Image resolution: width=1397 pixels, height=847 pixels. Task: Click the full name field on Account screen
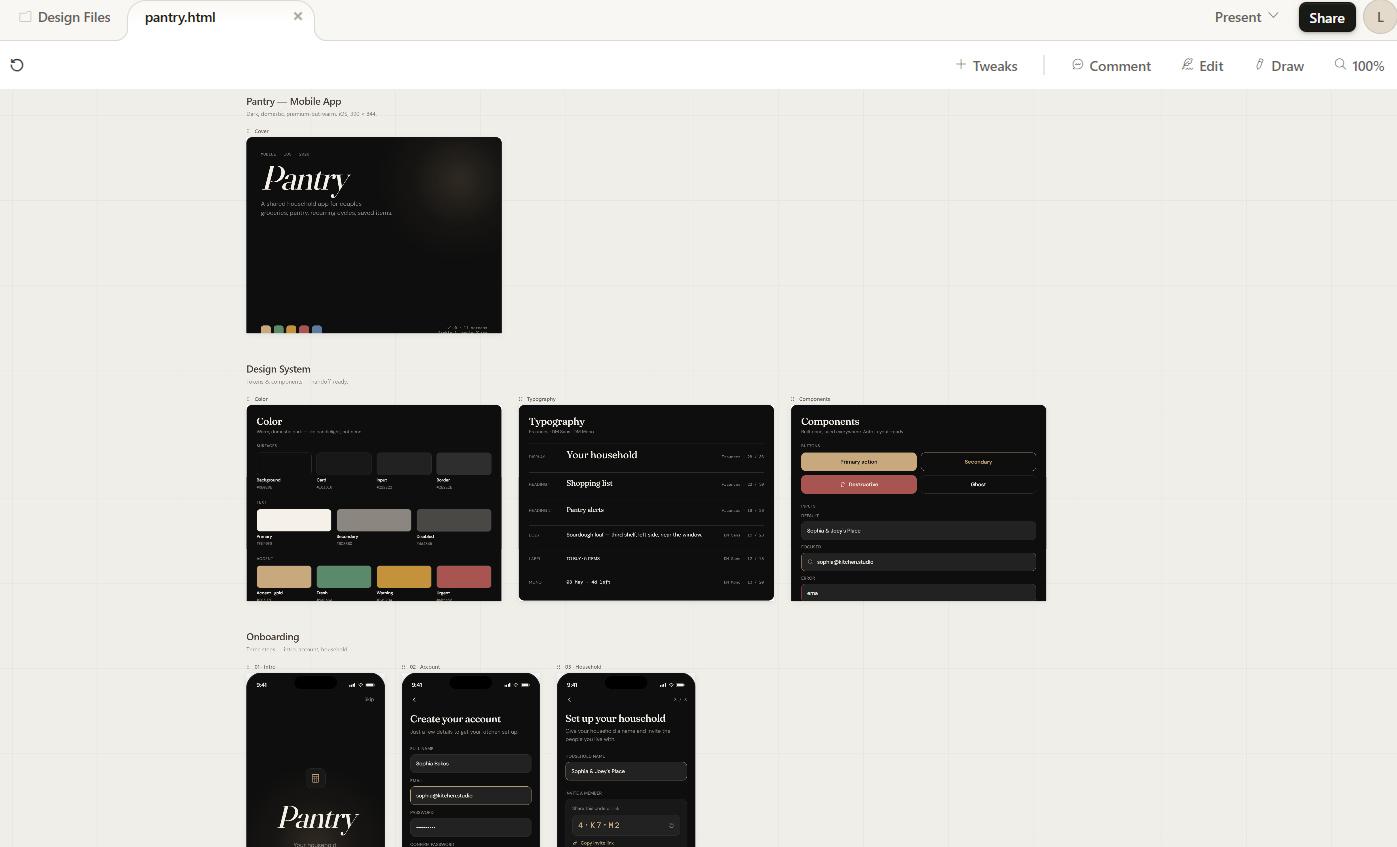click(x=470, y=763)
